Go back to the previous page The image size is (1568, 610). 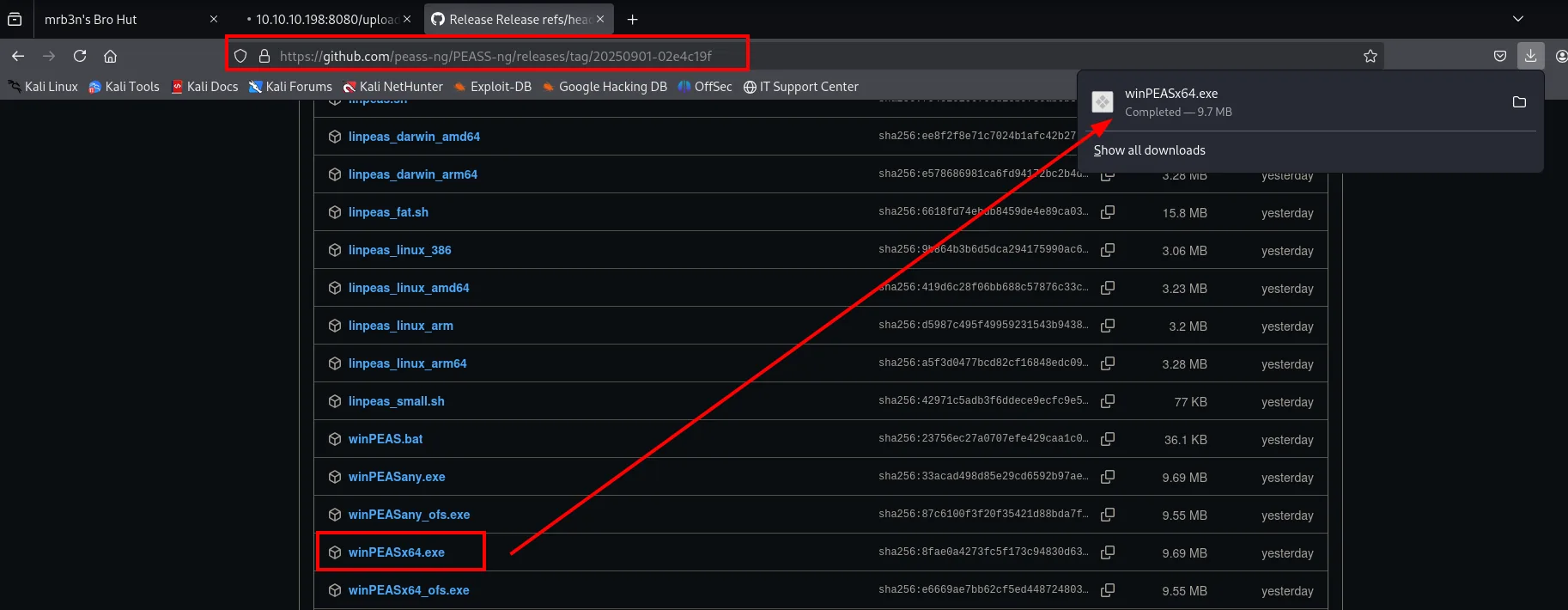pos(18,56)
